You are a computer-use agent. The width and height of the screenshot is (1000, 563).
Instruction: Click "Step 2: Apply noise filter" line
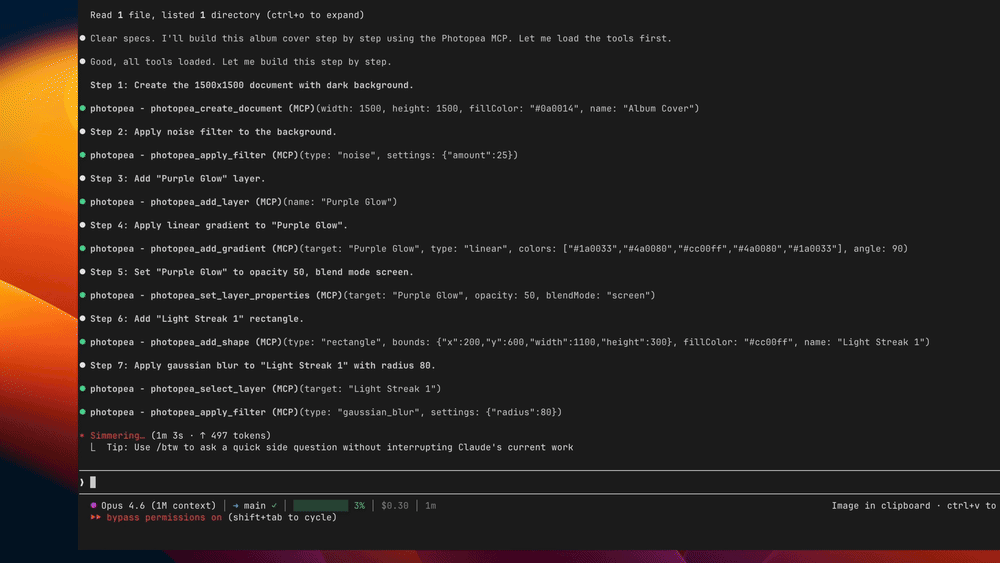213,132
